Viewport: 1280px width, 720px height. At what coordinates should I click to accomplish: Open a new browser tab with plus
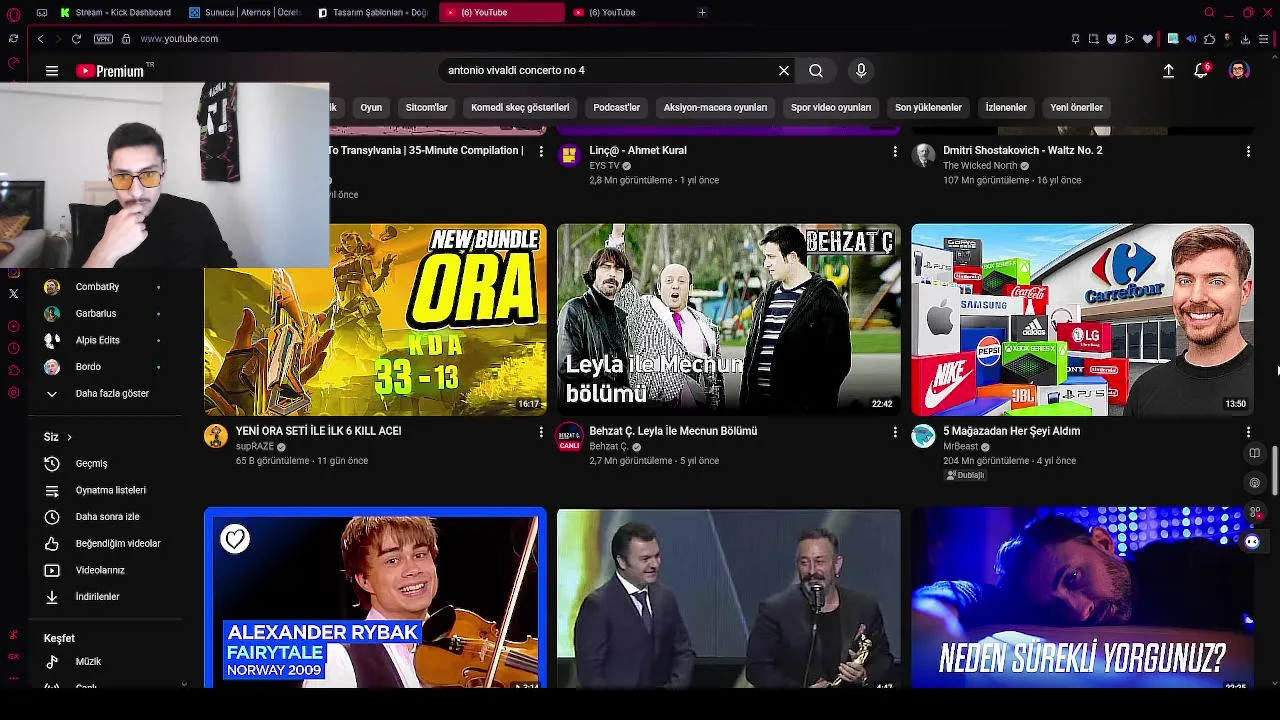(x=702, y=12)
